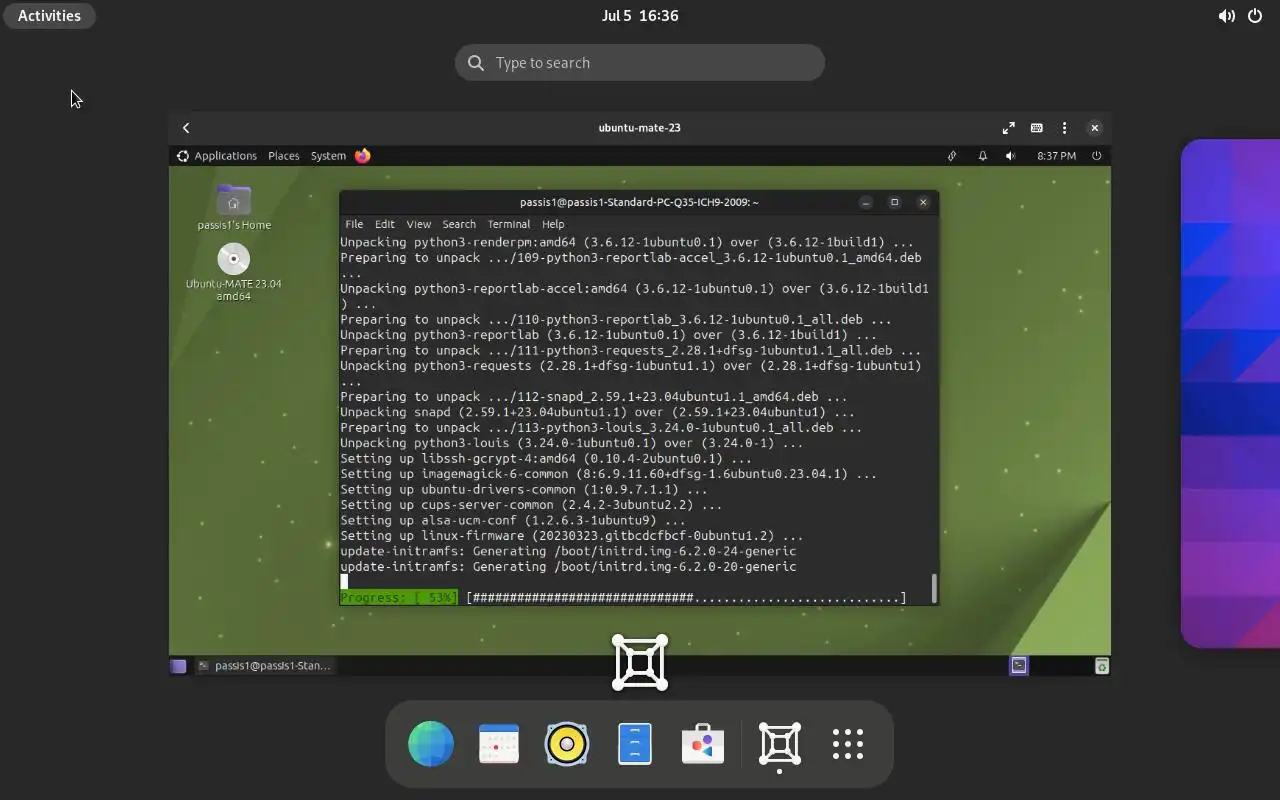Image resolution: width=1280 pixels, height=800 pixels.
Task: Click the line 'Setting up linux-firmware'
Action: pyautogui.click(x=571, y=536)
